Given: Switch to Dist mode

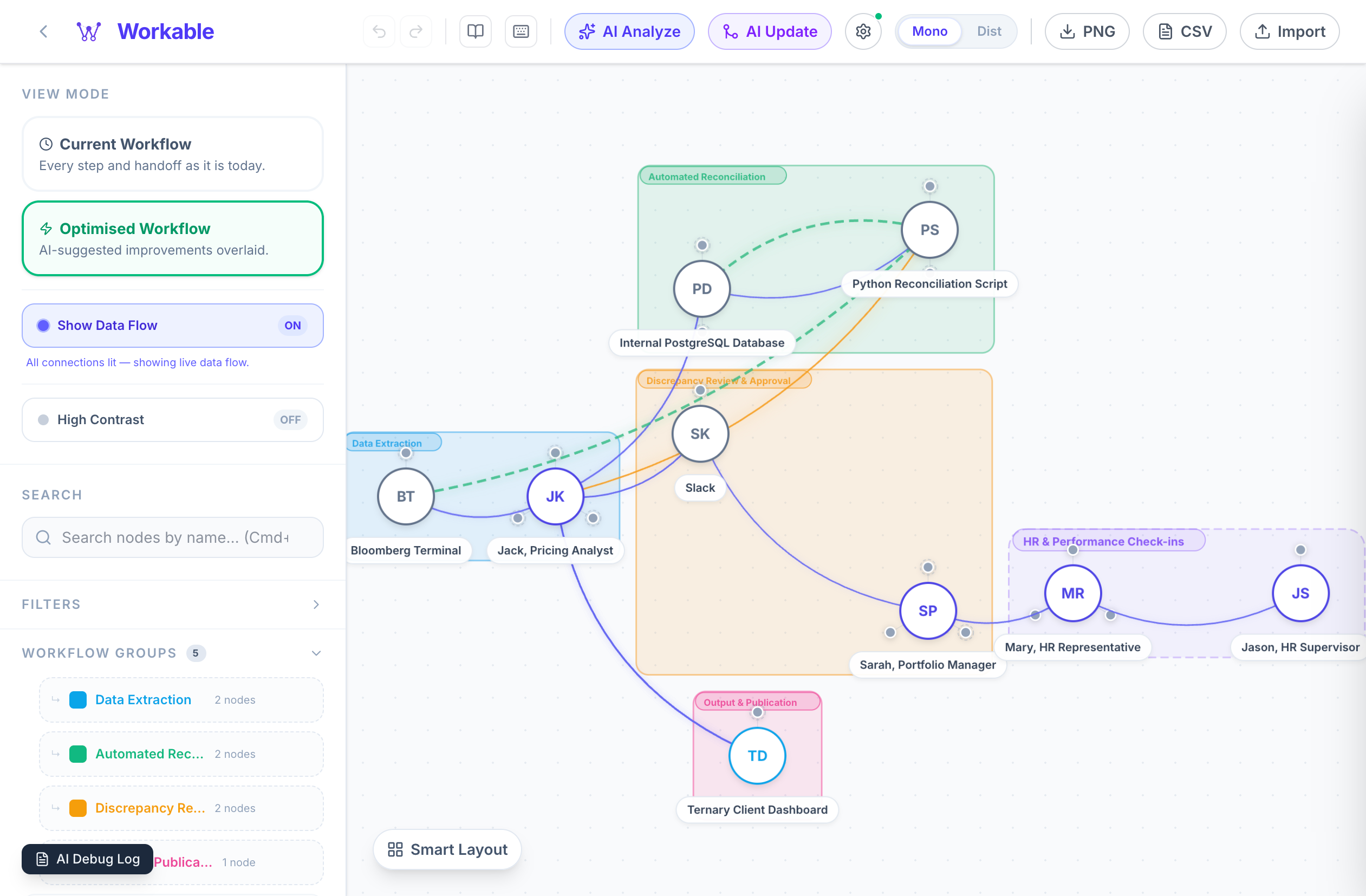Looking at the screenshot, I should coord(988,31).
